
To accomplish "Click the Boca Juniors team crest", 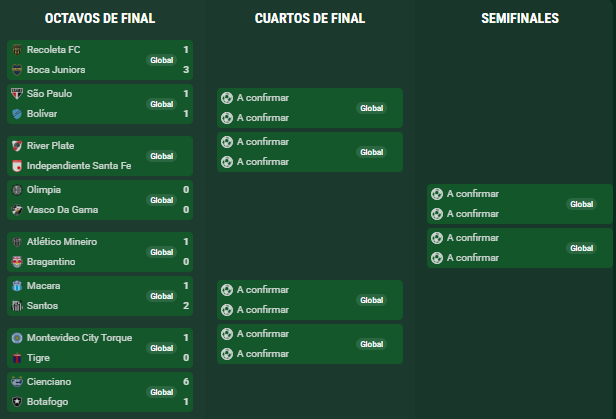I will point(17,70).
